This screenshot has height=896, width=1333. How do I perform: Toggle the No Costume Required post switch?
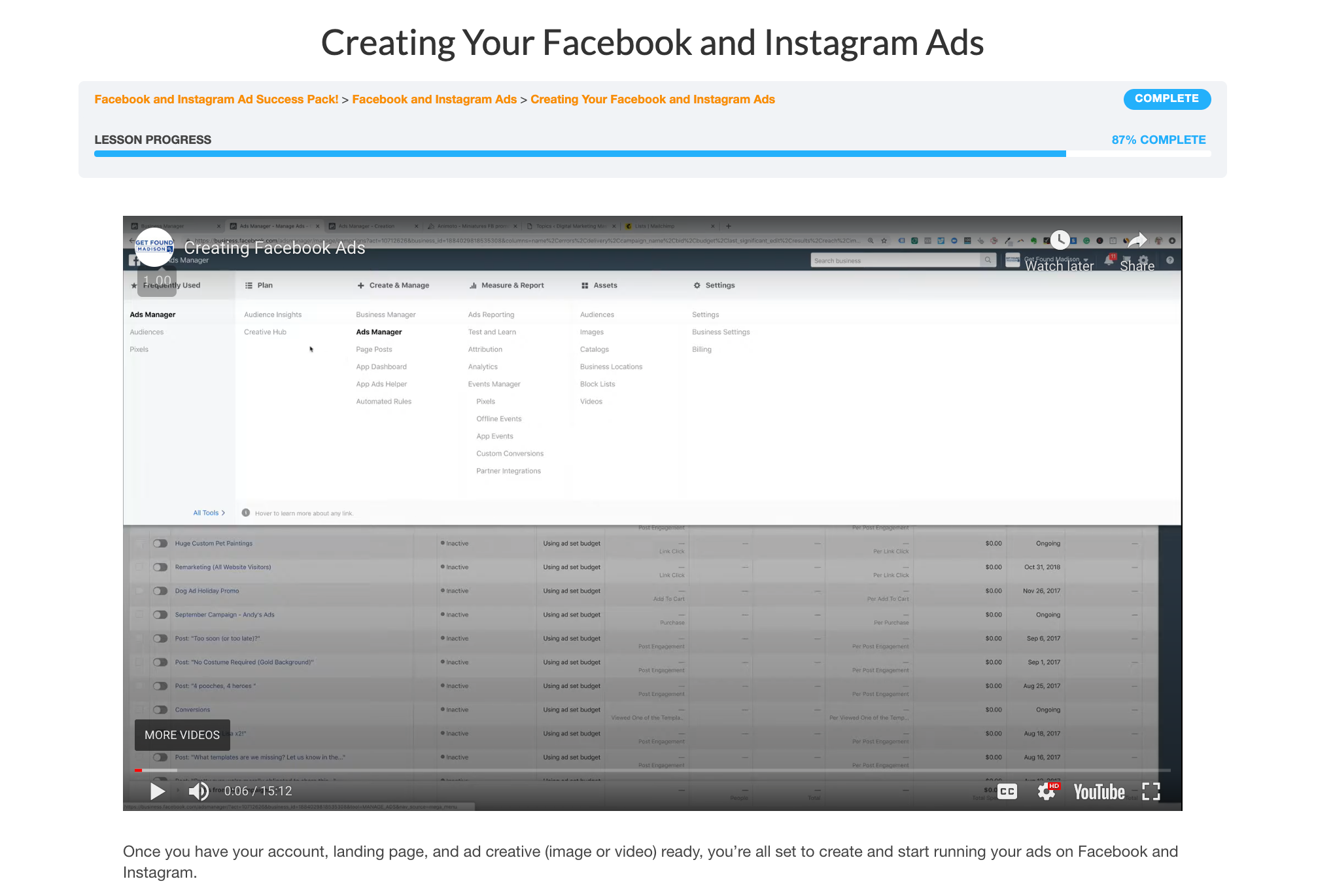click(x=160, y=662)
